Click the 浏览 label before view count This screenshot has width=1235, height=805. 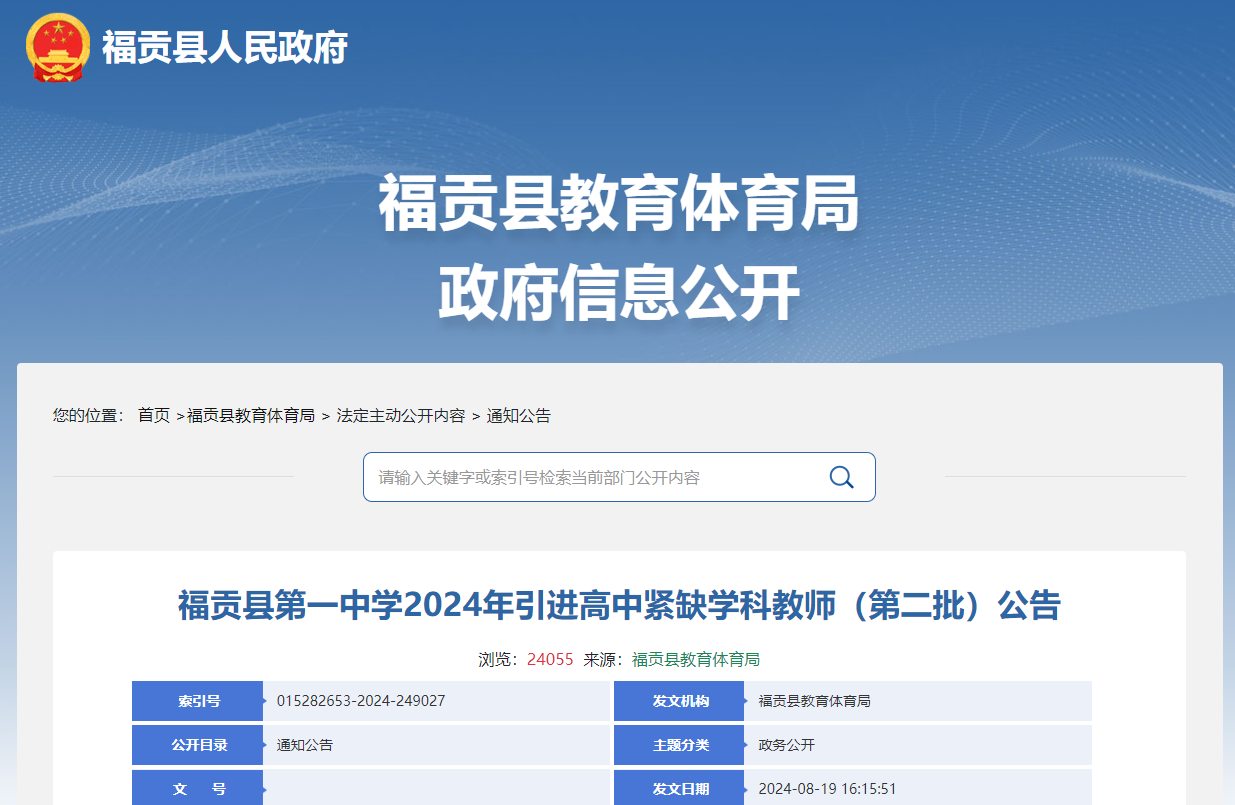click(498, 659)
